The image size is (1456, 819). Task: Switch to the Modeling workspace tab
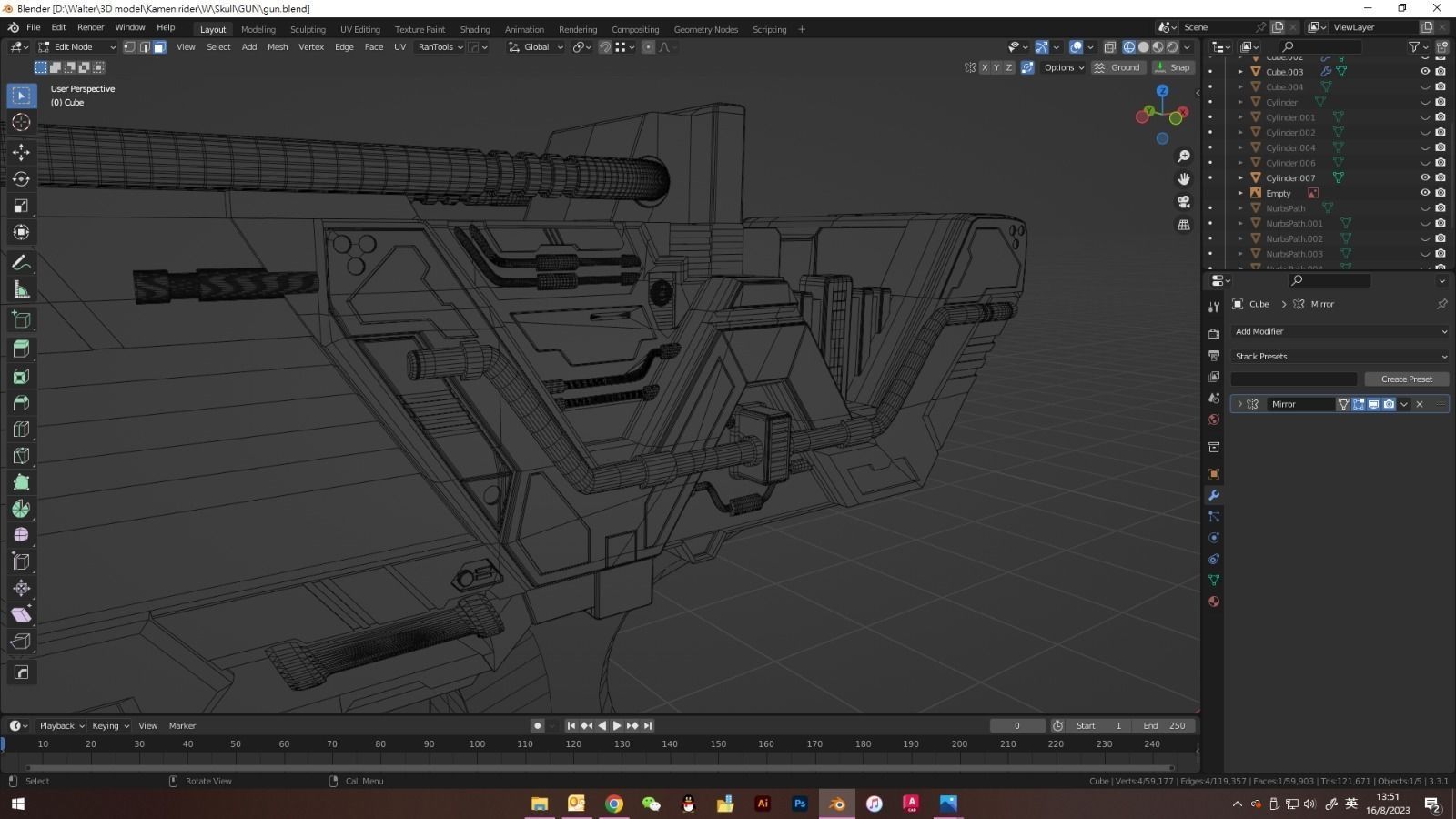258,29
